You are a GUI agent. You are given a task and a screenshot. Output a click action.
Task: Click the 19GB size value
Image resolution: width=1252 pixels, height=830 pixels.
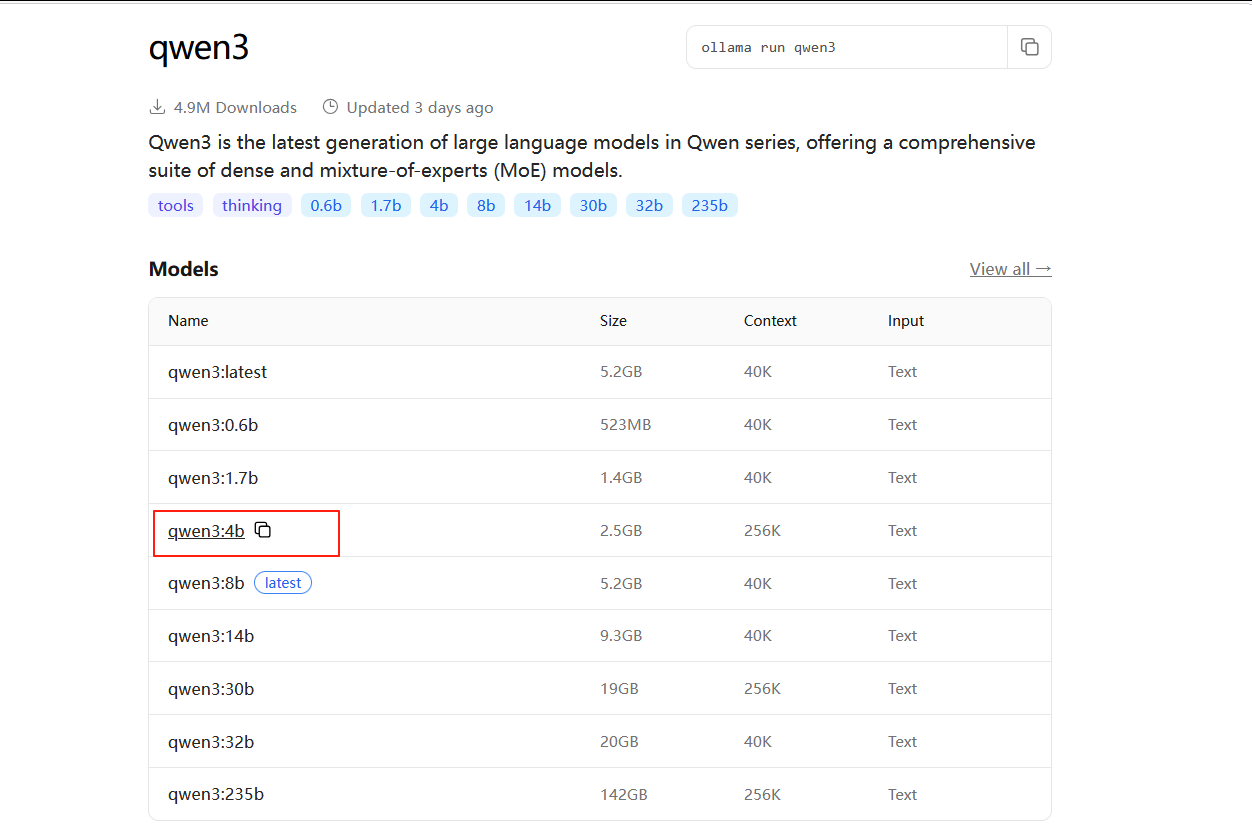(619, 689)
